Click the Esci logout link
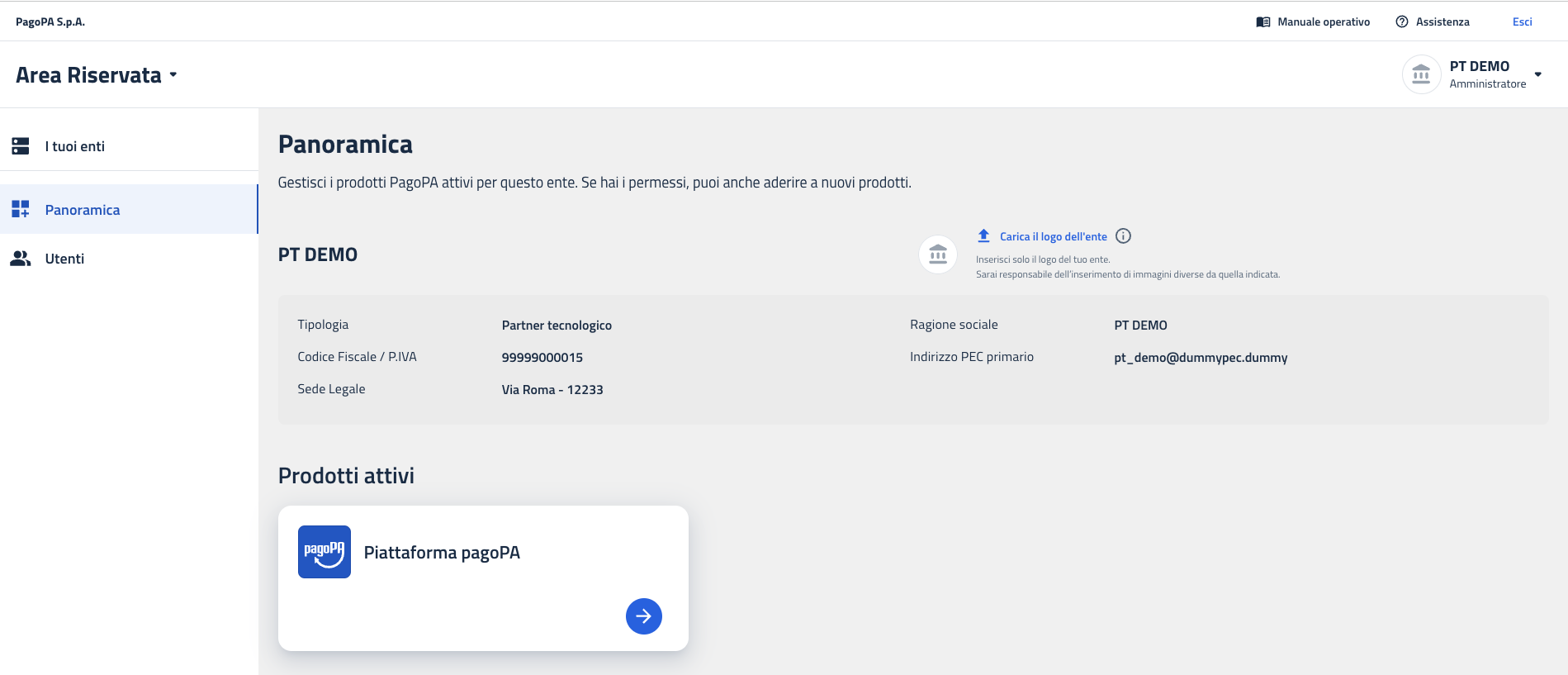The image size is (1568, 675). [1522, 22]
